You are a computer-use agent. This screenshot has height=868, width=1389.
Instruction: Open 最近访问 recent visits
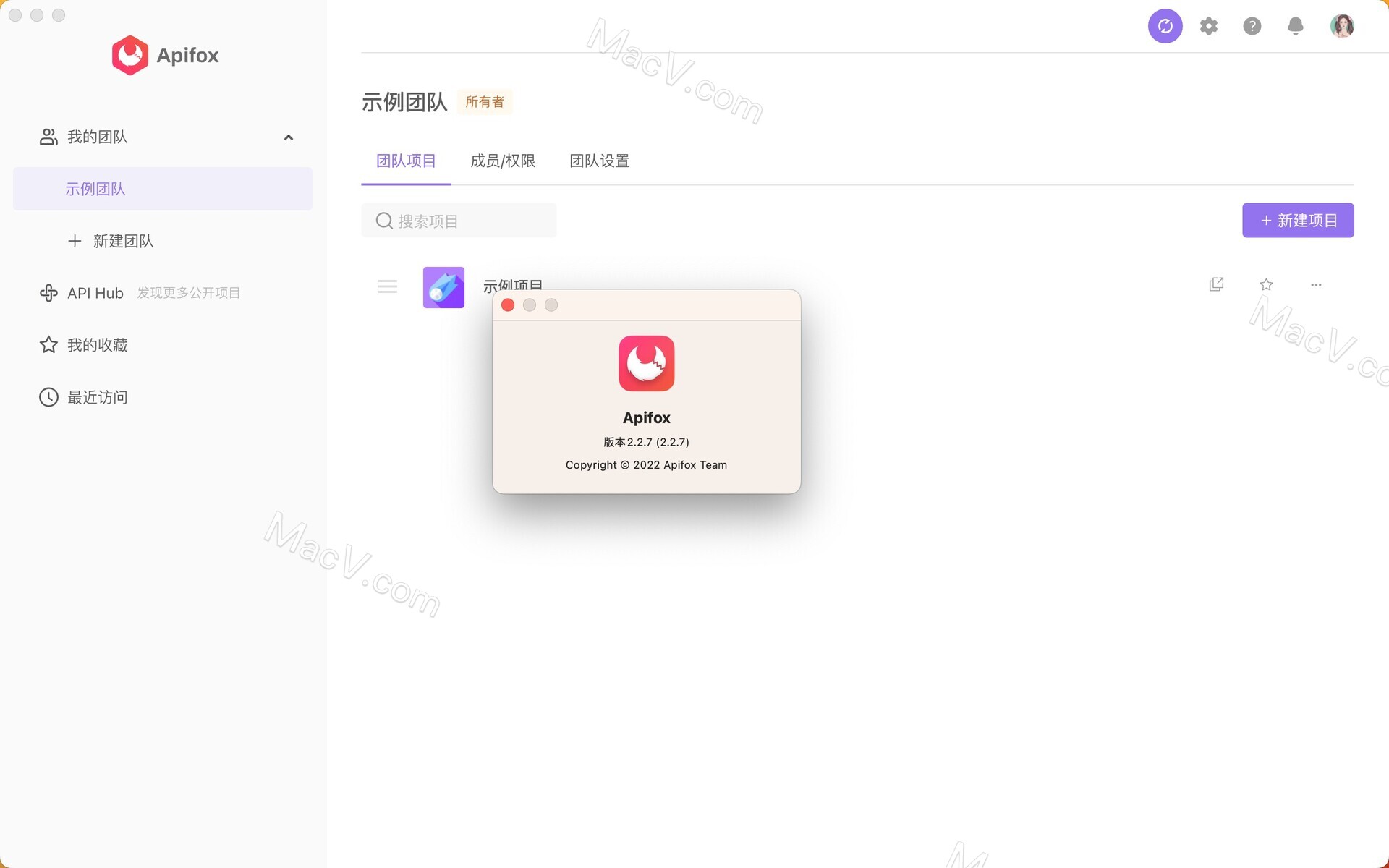83,397
